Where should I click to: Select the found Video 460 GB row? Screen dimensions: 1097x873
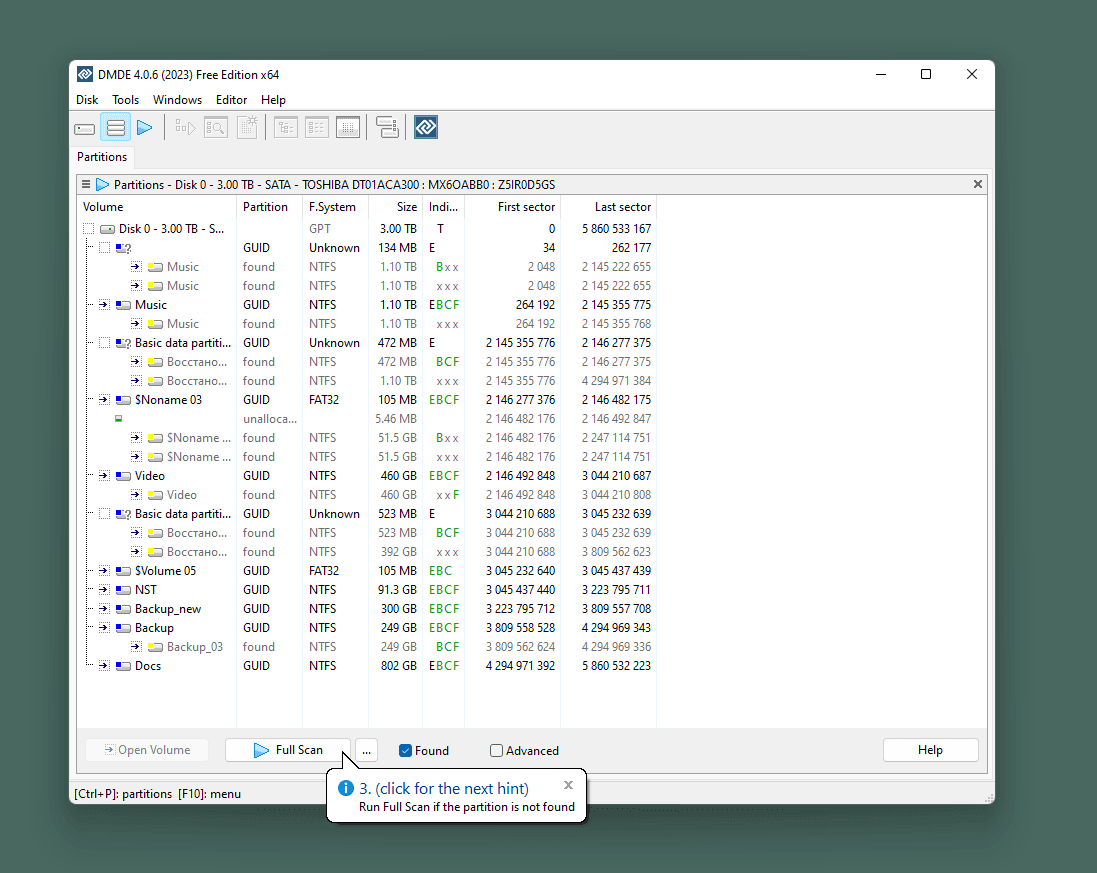(x=367, y=495)
